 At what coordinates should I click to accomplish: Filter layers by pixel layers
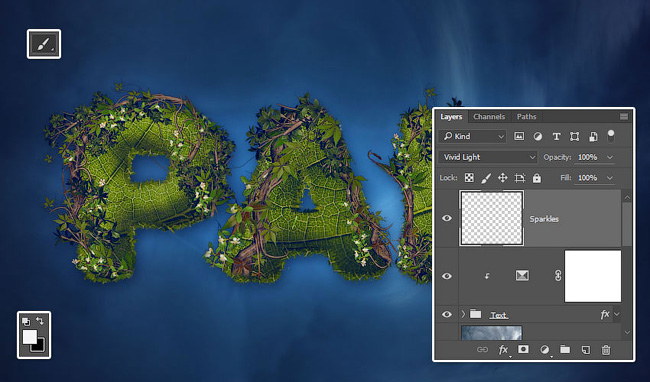pyautogui.click(x=519, y=136)
